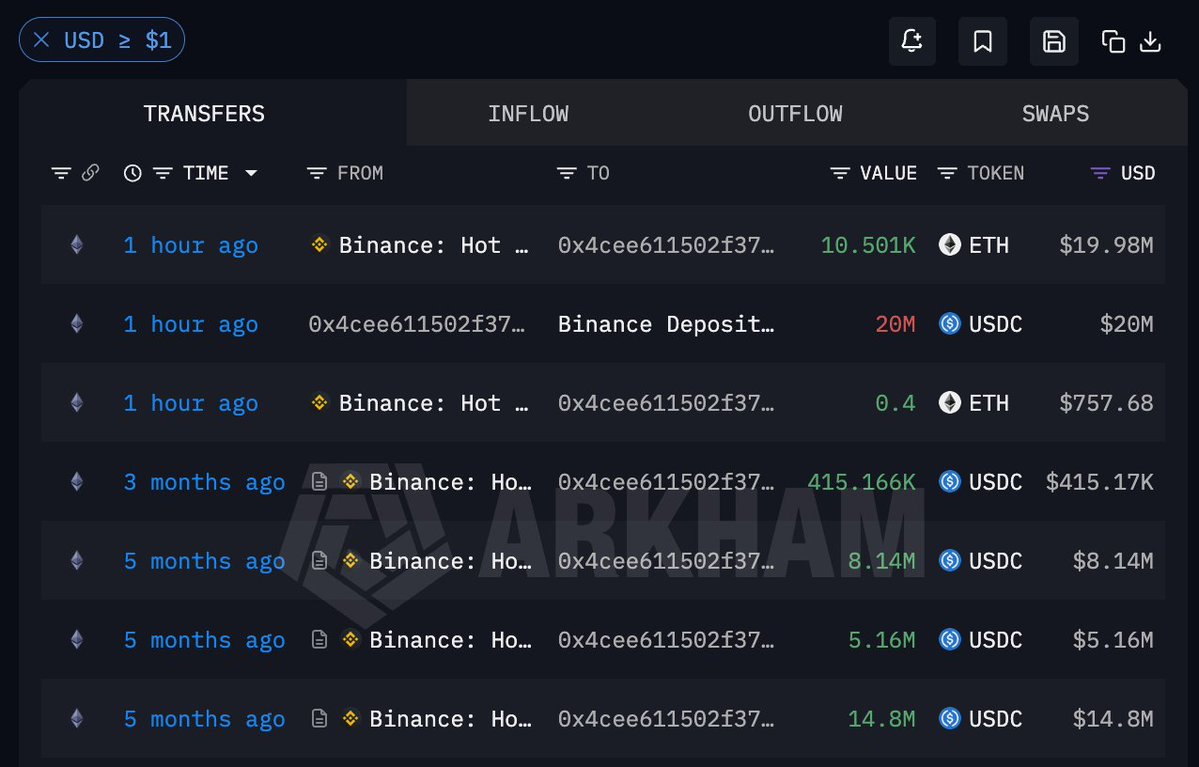Click the copy icon
Image resolution: width=1199 pixels, height=767 pixels.
coord(1113,41)
